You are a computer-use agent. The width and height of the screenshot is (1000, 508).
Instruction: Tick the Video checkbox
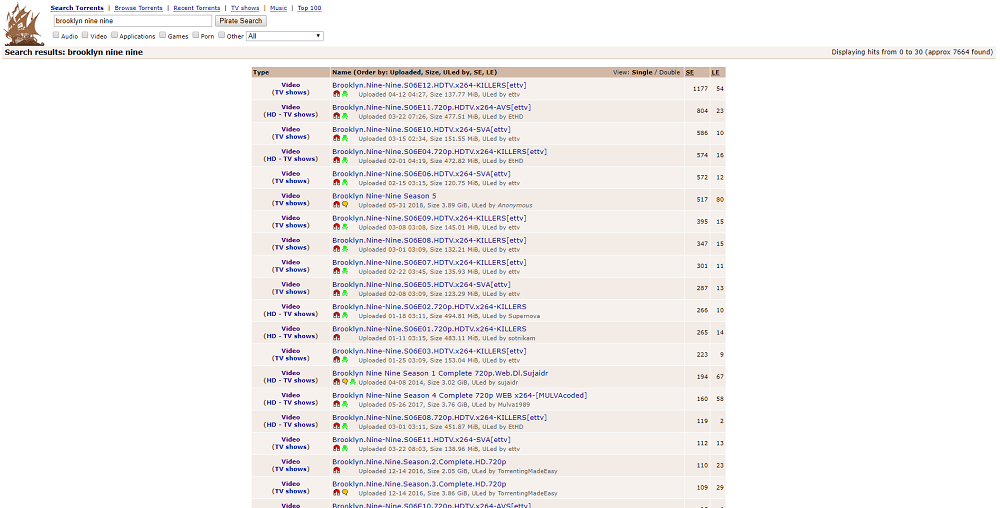point(85,35)
